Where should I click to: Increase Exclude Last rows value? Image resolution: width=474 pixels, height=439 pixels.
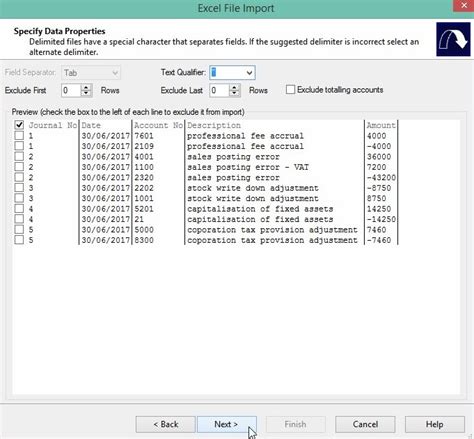[x=235, y=87]
